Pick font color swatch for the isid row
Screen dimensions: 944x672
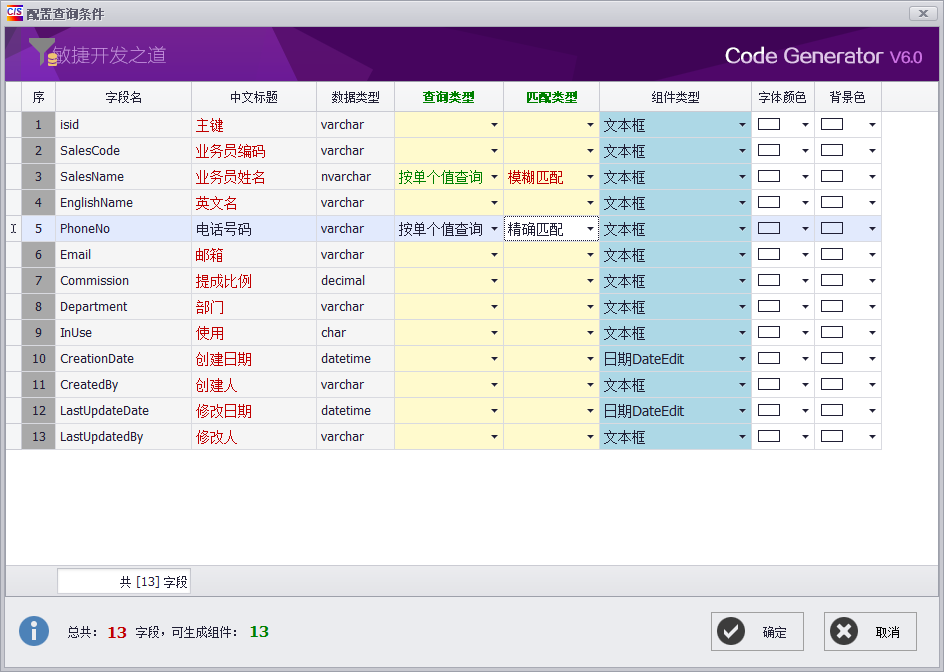(x=769, y=124)
